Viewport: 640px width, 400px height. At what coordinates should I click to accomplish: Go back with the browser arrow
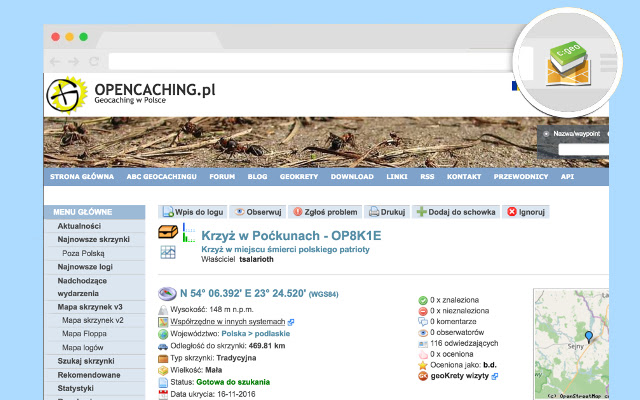click(55, 62)
